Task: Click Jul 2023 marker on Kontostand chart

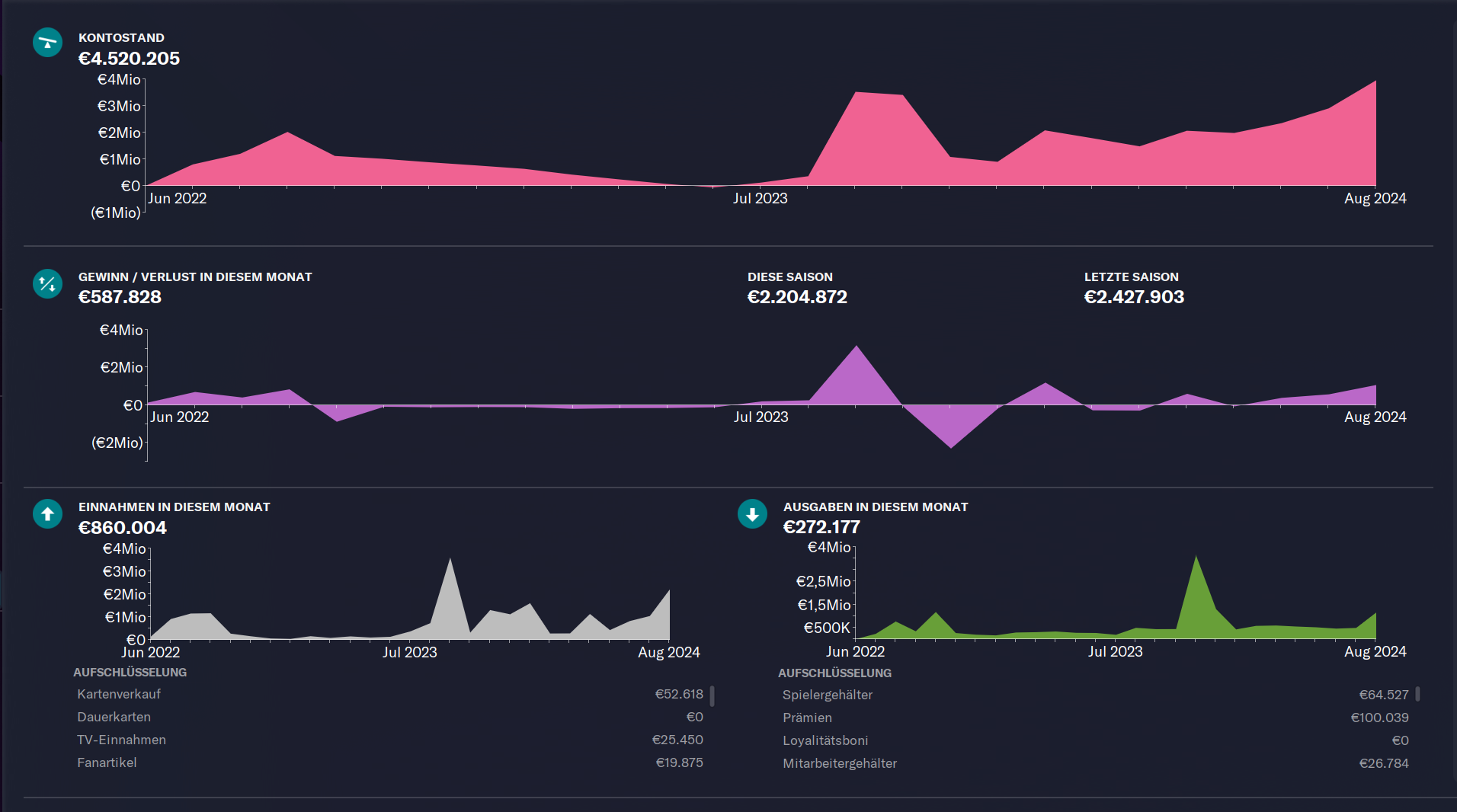Action: [760, 199]
